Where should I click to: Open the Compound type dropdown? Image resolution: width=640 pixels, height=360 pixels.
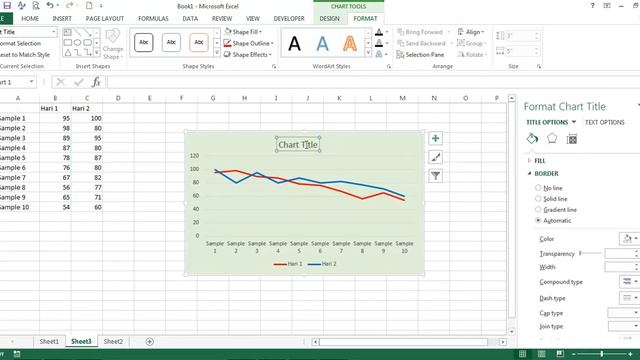[629, 282]
